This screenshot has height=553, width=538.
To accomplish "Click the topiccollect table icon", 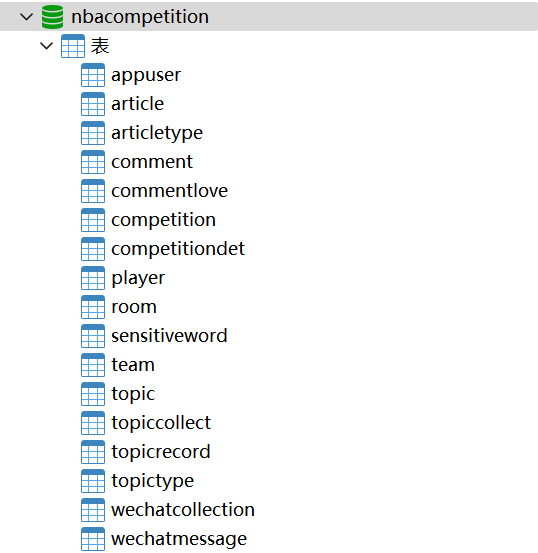I will 93,423.
